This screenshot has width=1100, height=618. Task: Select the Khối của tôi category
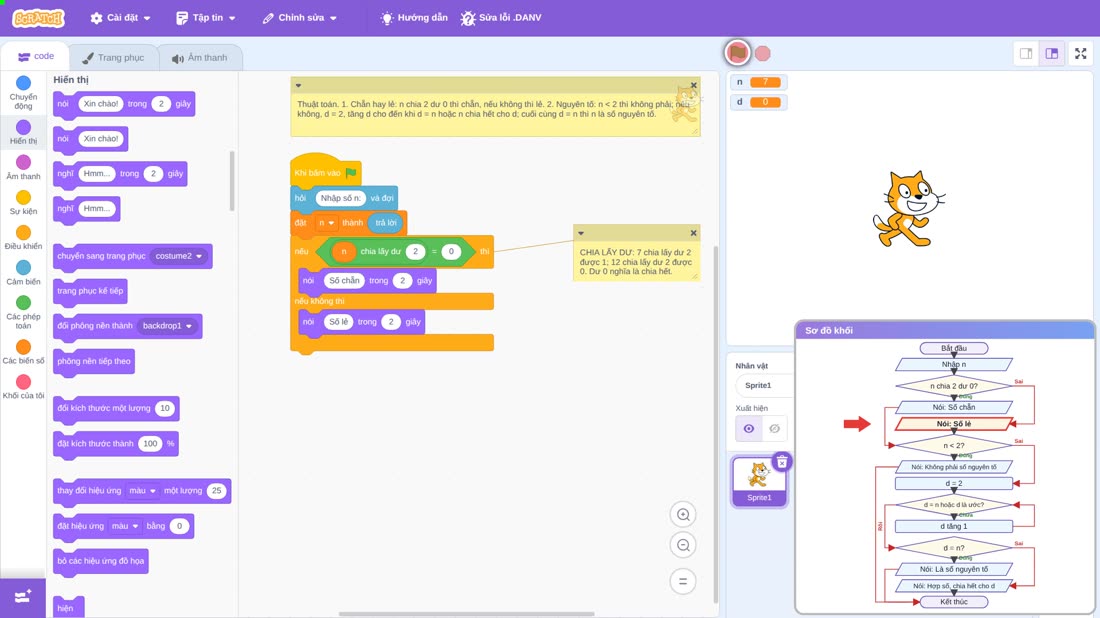tap(23, 388)
